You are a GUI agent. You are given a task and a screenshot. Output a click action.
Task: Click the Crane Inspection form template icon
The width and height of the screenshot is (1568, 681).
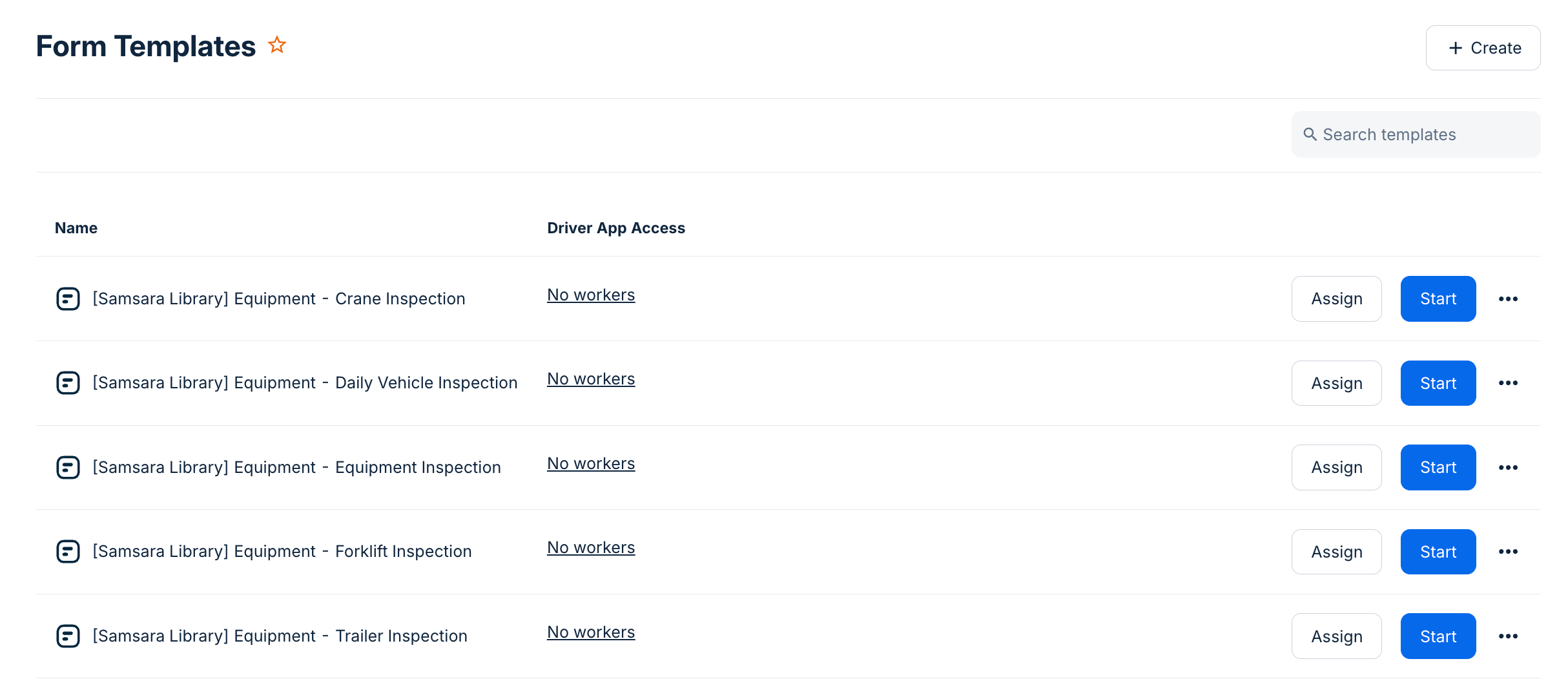click(x=68, y=299)
